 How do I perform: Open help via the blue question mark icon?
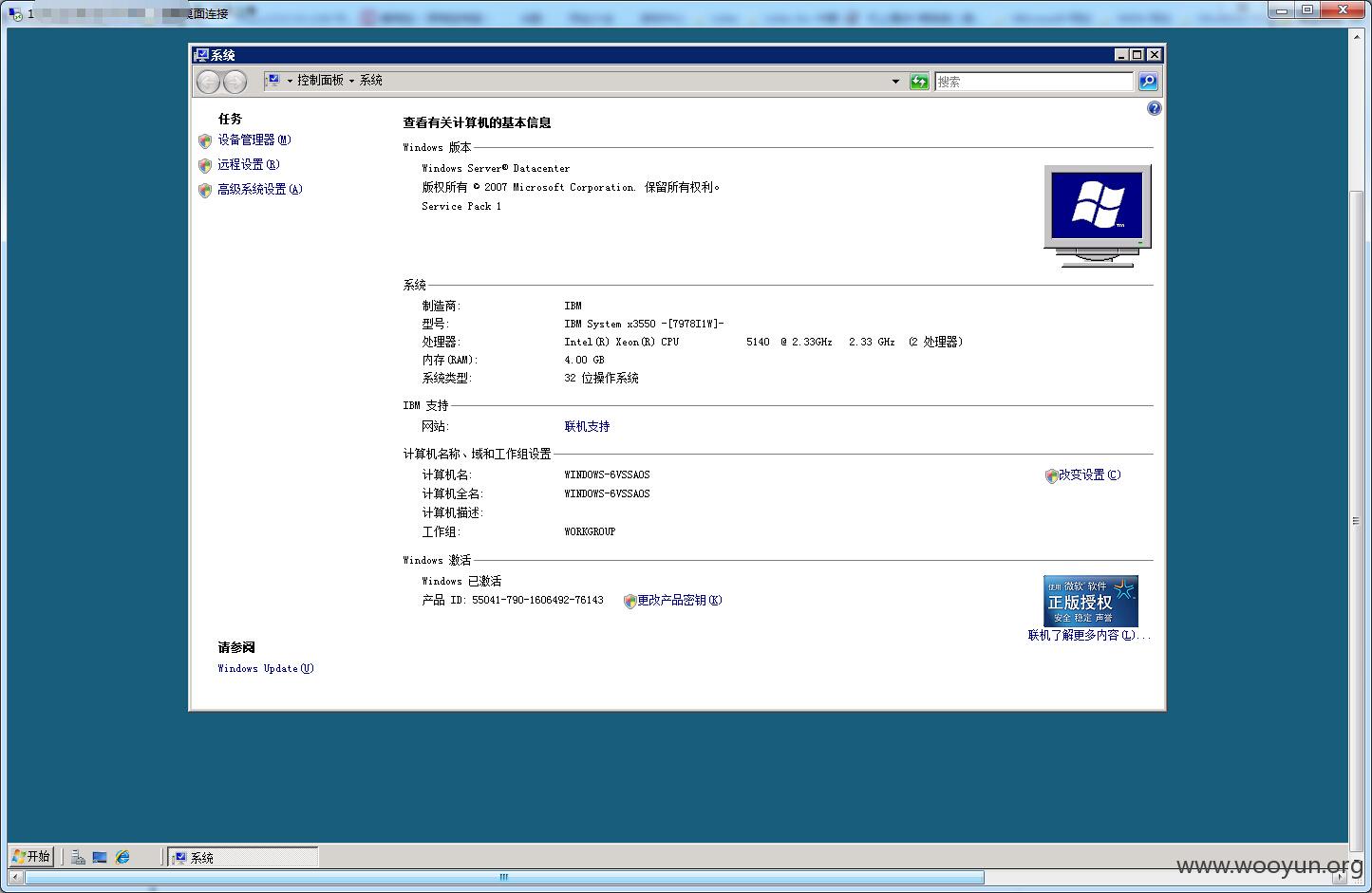(x=1154, y=108)
